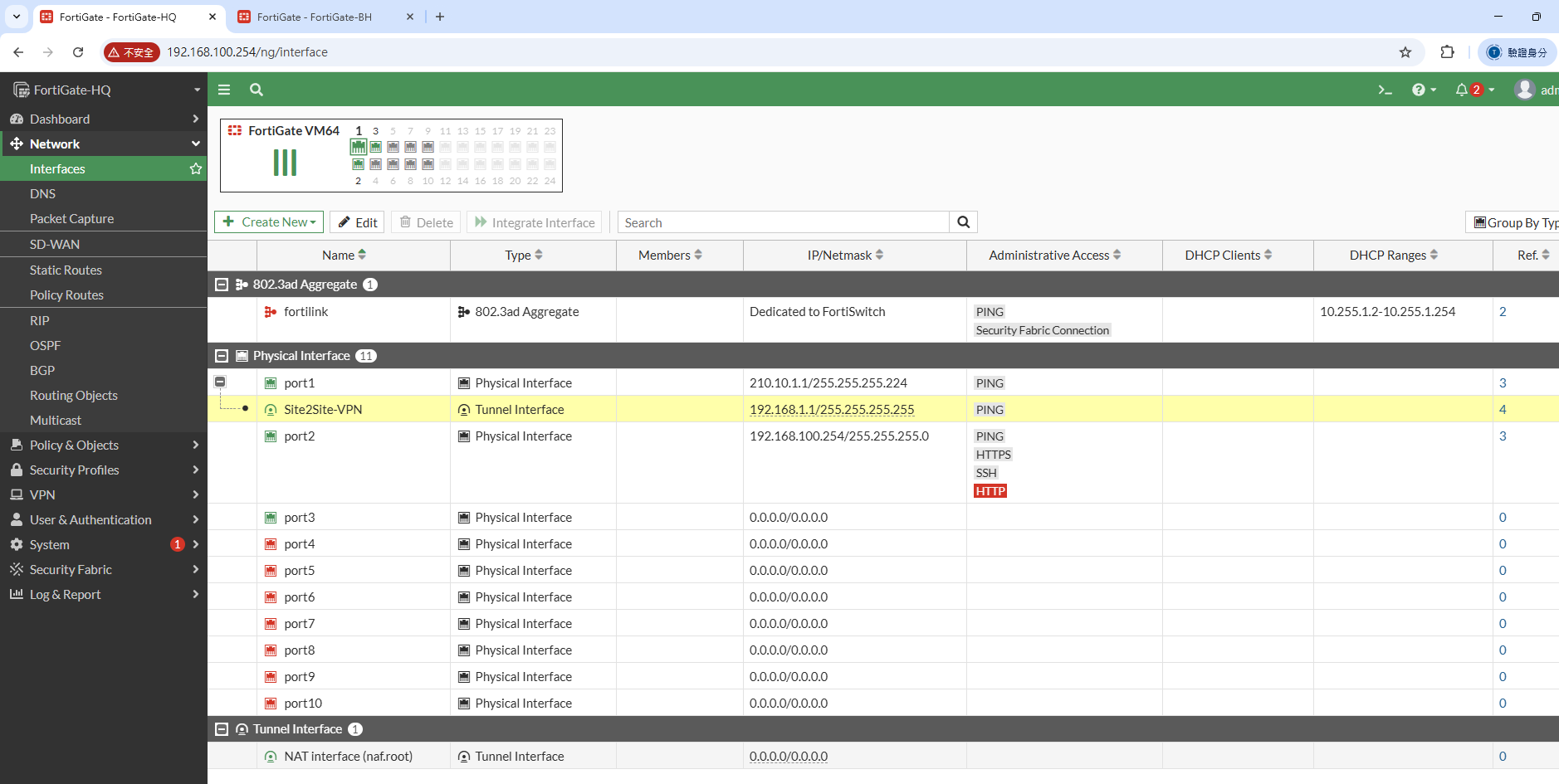
Task: Open the browser extensions puzzle icon
Action: tap(1448, 52)
